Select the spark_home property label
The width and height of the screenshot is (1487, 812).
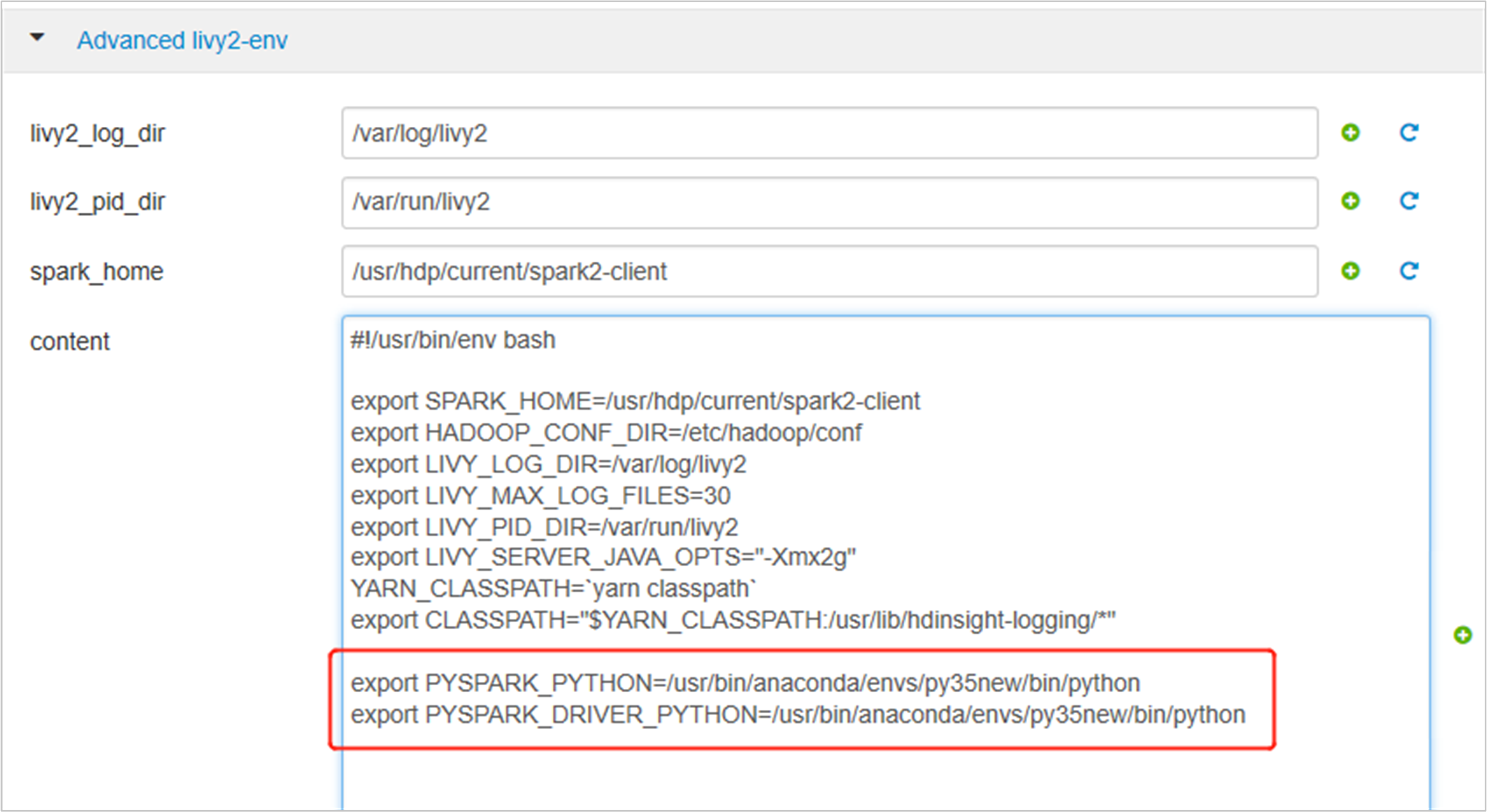96,272
